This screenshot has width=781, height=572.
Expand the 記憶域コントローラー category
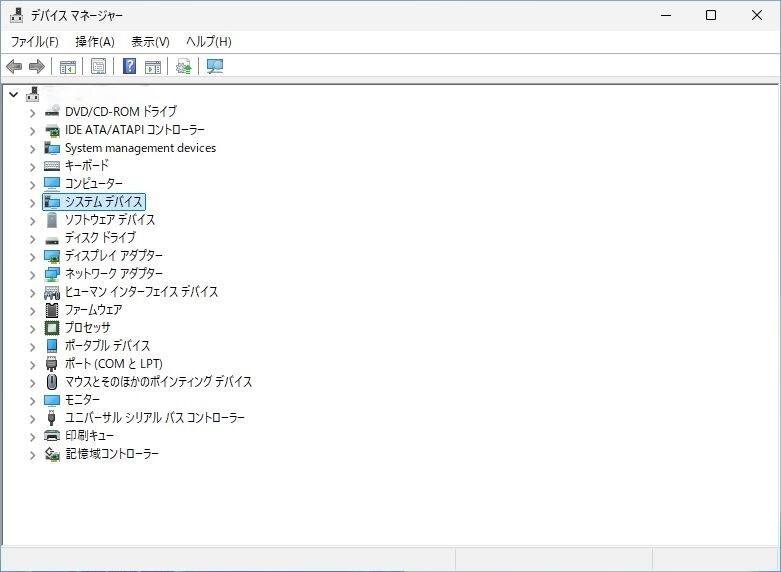click(32, 454)
